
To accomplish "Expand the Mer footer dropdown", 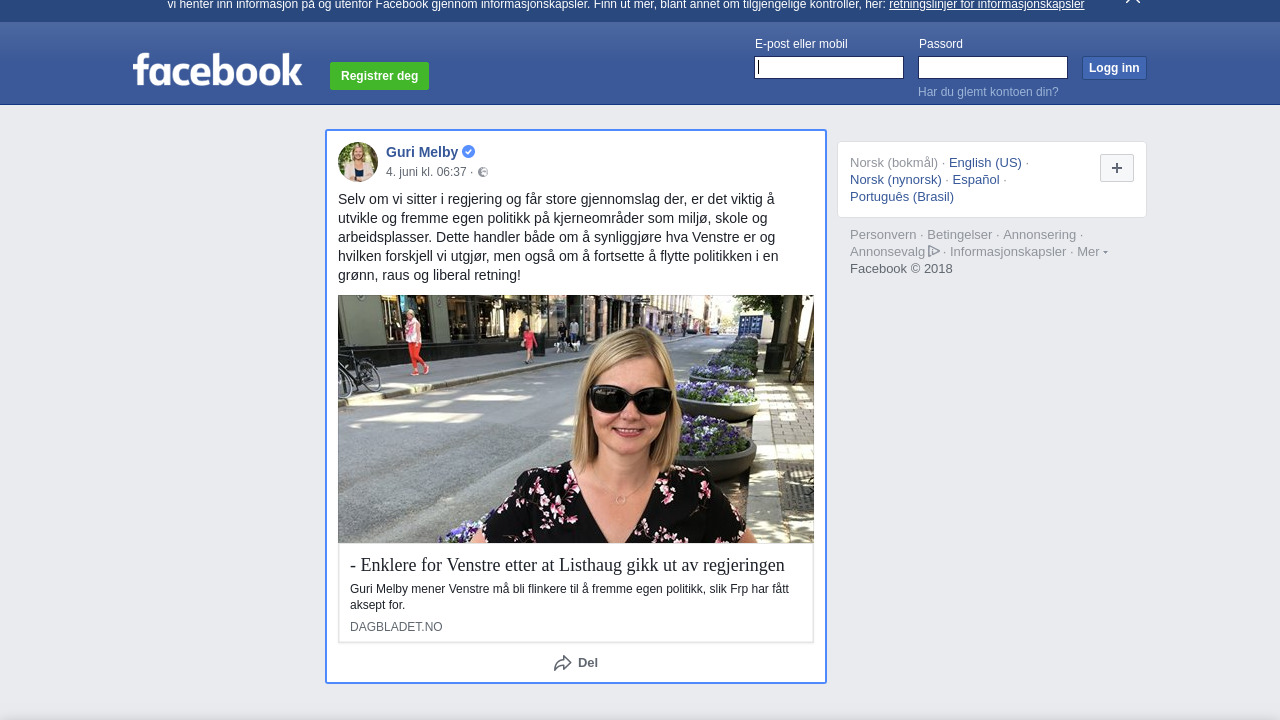I will tap(1092, 252).
